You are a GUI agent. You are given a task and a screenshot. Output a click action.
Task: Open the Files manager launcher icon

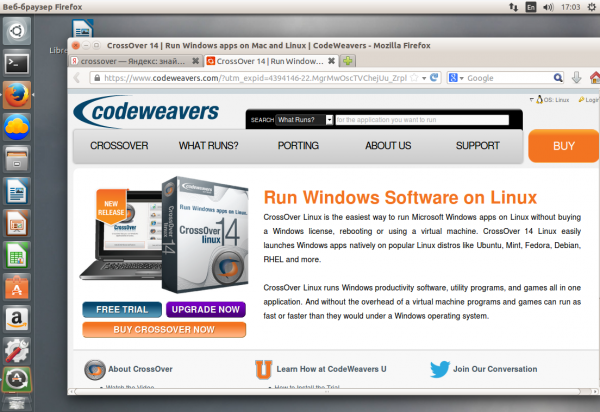pyautogui.click(x=17, y=159)
